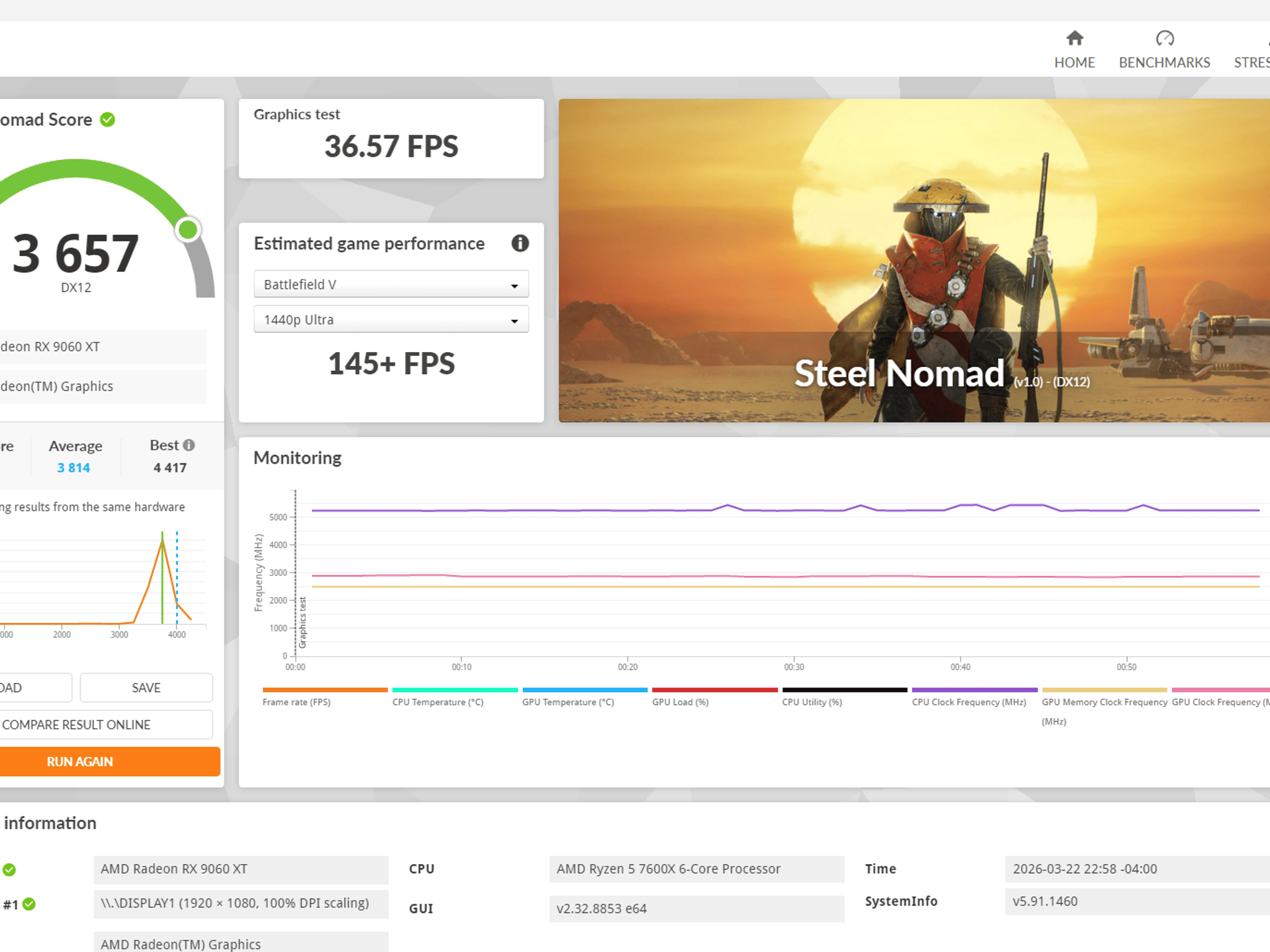Screen dimensions: 1270x952
Task: Open the Home icon in navigation
Action: pos(1075,38)
